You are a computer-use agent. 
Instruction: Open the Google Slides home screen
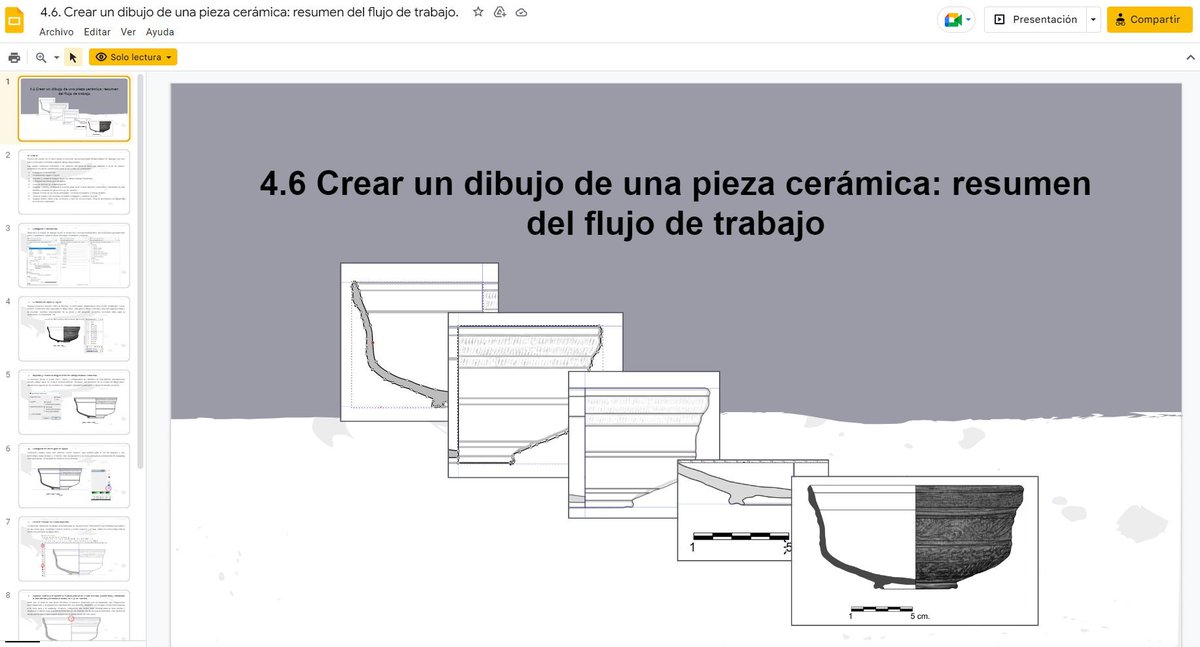(14, 19)
